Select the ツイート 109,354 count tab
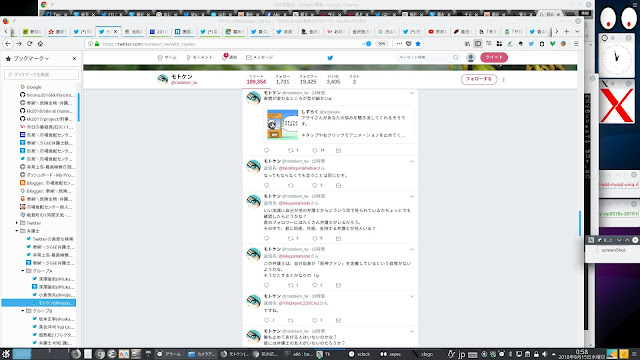This screenshot has width=640, height=360. [256, 79]
